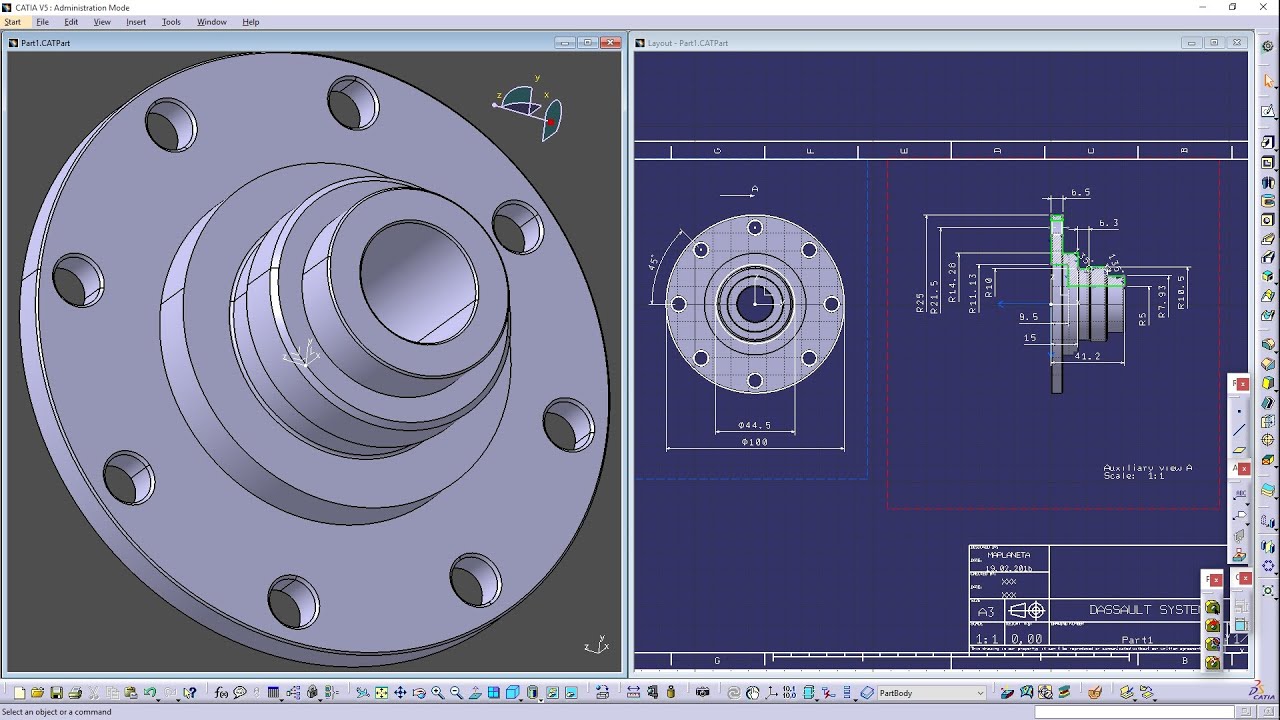Click the Apply Material icon

[x=1094, y=692]
